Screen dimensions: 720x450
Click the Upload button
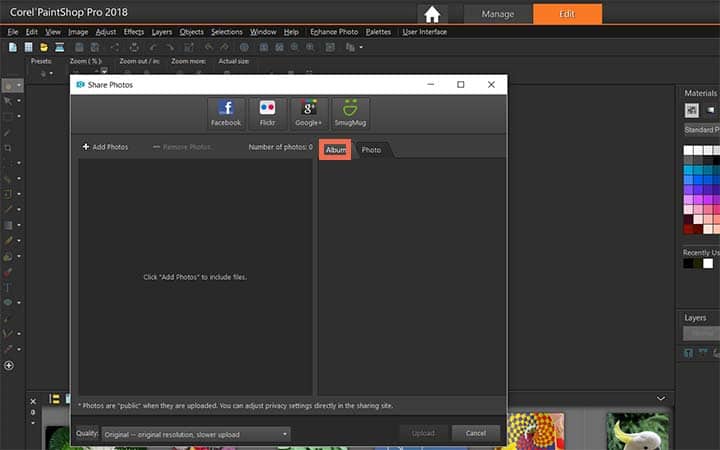click(423, 433)
